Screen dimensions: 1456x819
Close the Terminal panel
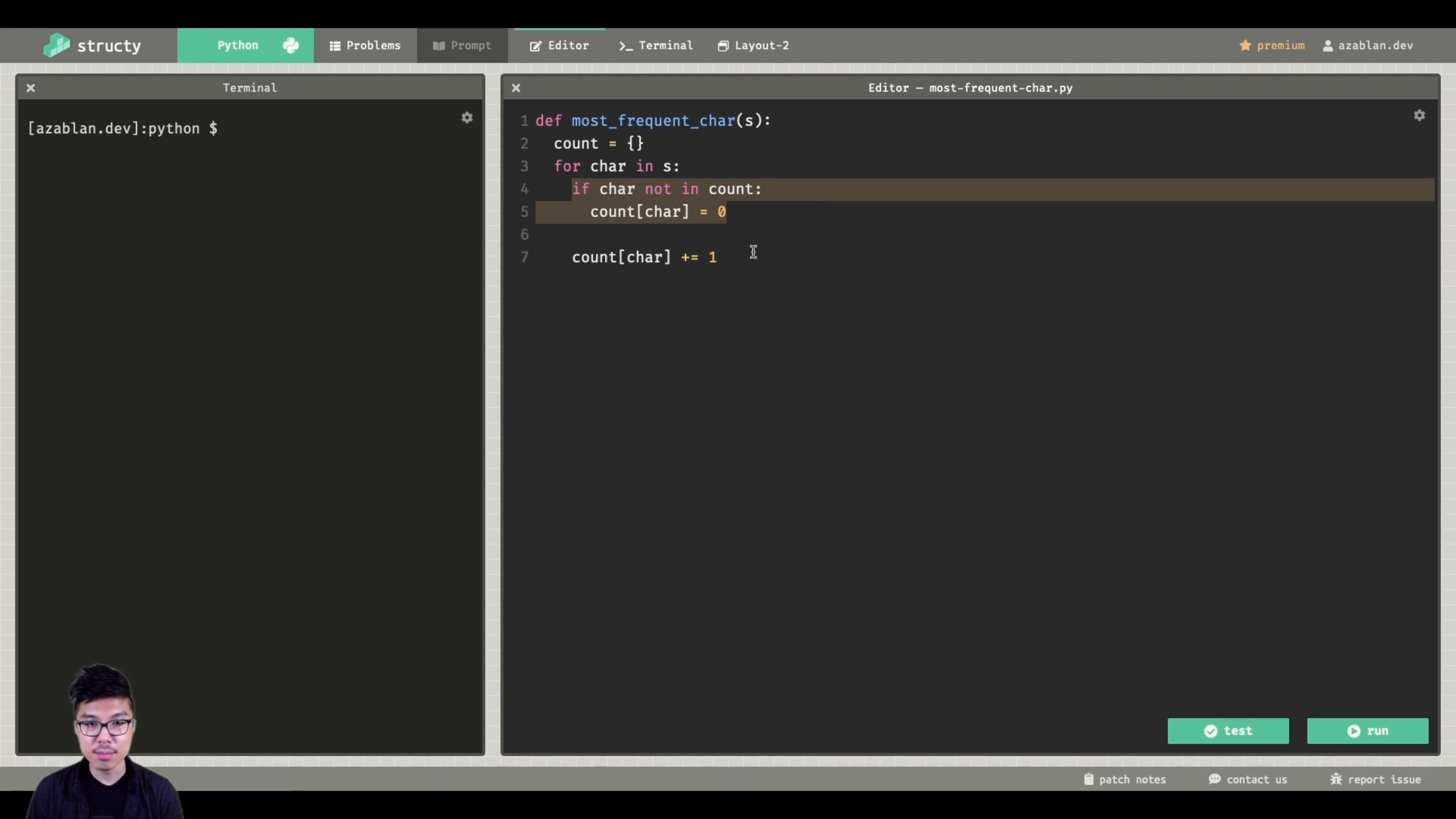click(30, 87)
